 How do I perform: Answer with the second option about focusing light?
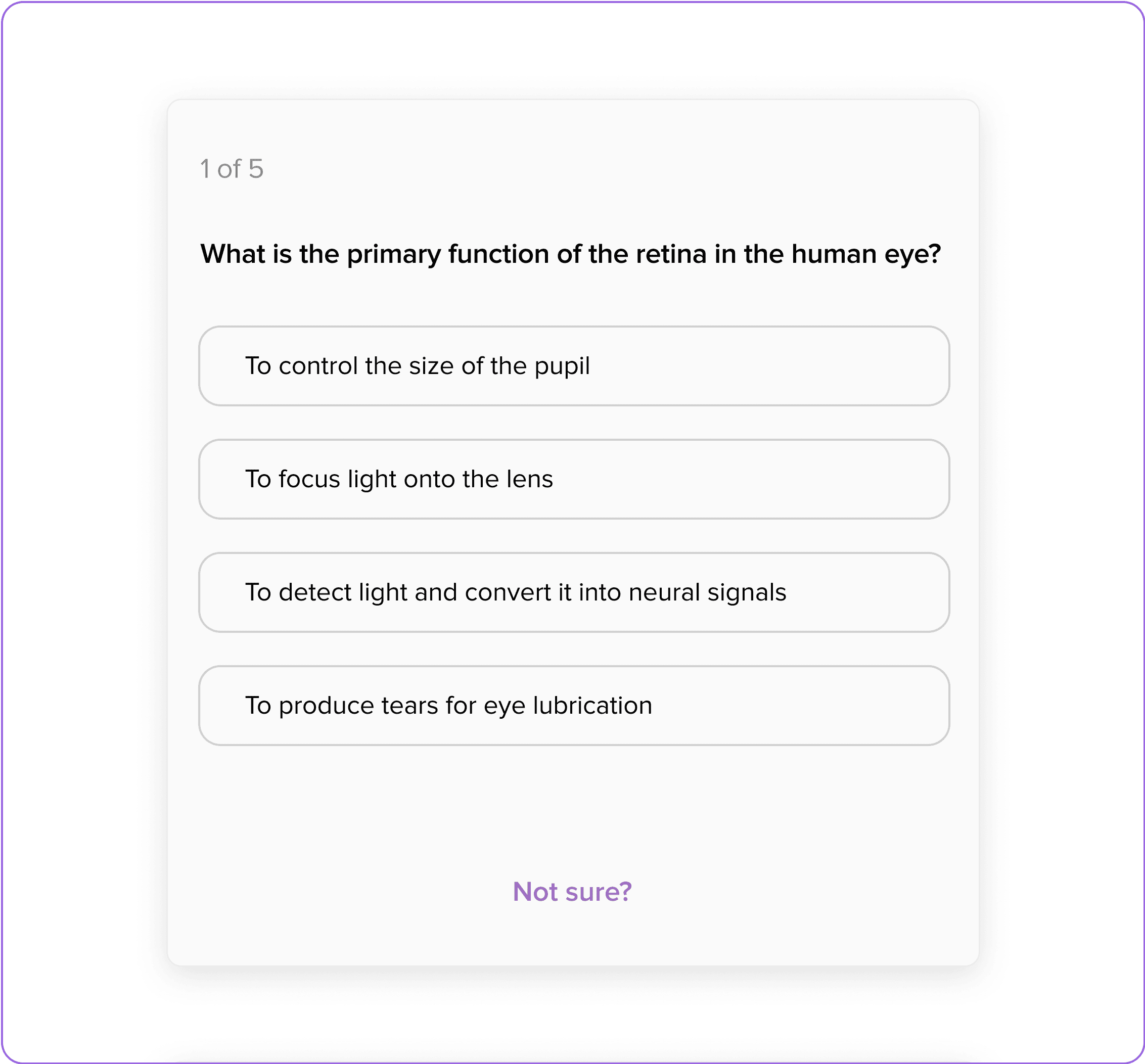[x=572, y=479]
